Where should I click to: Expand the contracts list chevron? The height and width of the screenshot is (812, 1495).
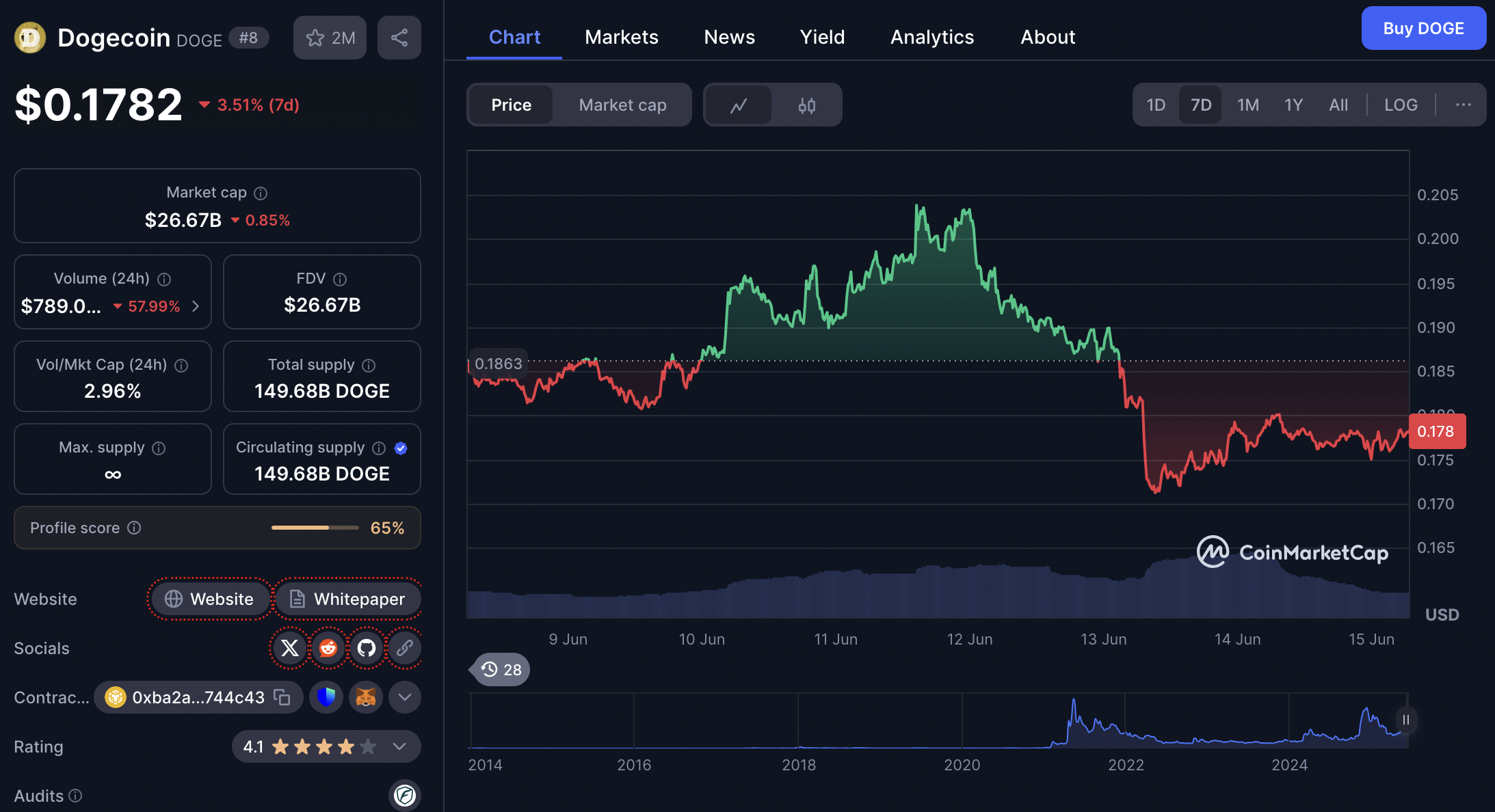click(x=405, y=697)
